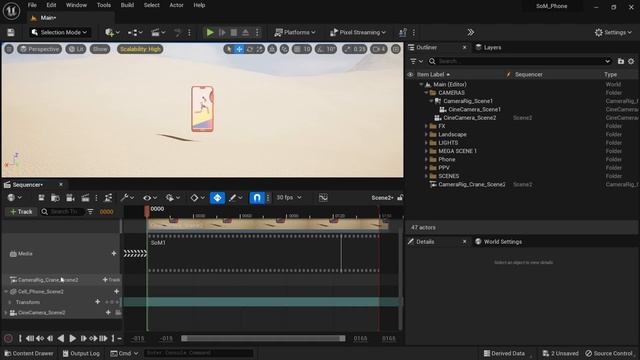
Task: Open the Tools menu
Action: coord(104,5)
